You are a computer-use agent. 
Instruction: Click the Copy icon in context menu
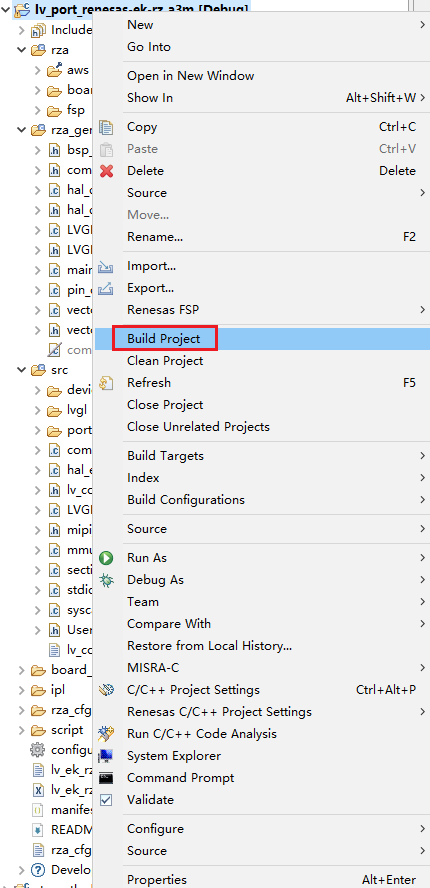[x=106, y=127]
